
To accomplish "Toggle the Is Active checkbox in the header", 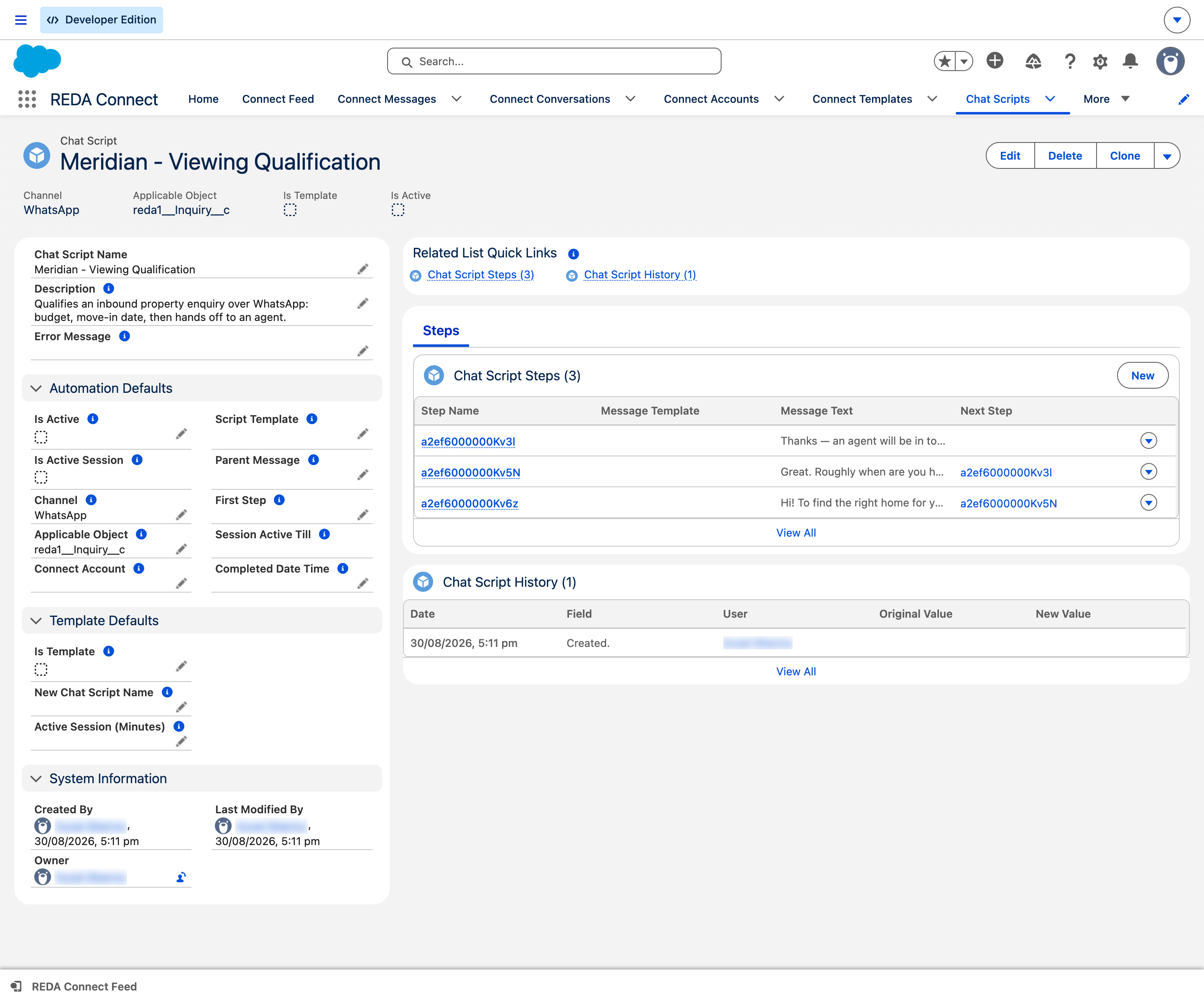I will pyautogui.click(x=398, y=210).
